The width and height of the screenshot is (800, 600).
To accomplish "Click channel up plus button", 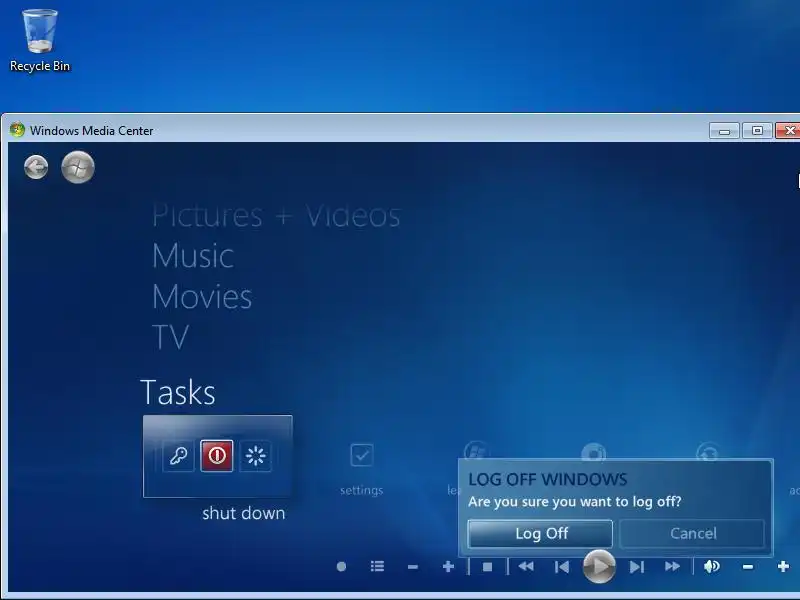I will (448, 566).
